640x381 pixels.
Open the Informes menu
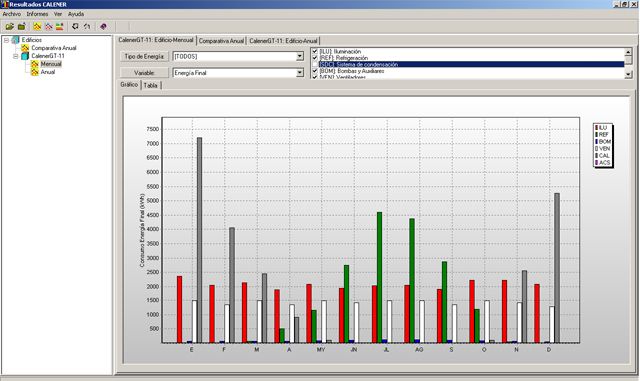point(37,14)
